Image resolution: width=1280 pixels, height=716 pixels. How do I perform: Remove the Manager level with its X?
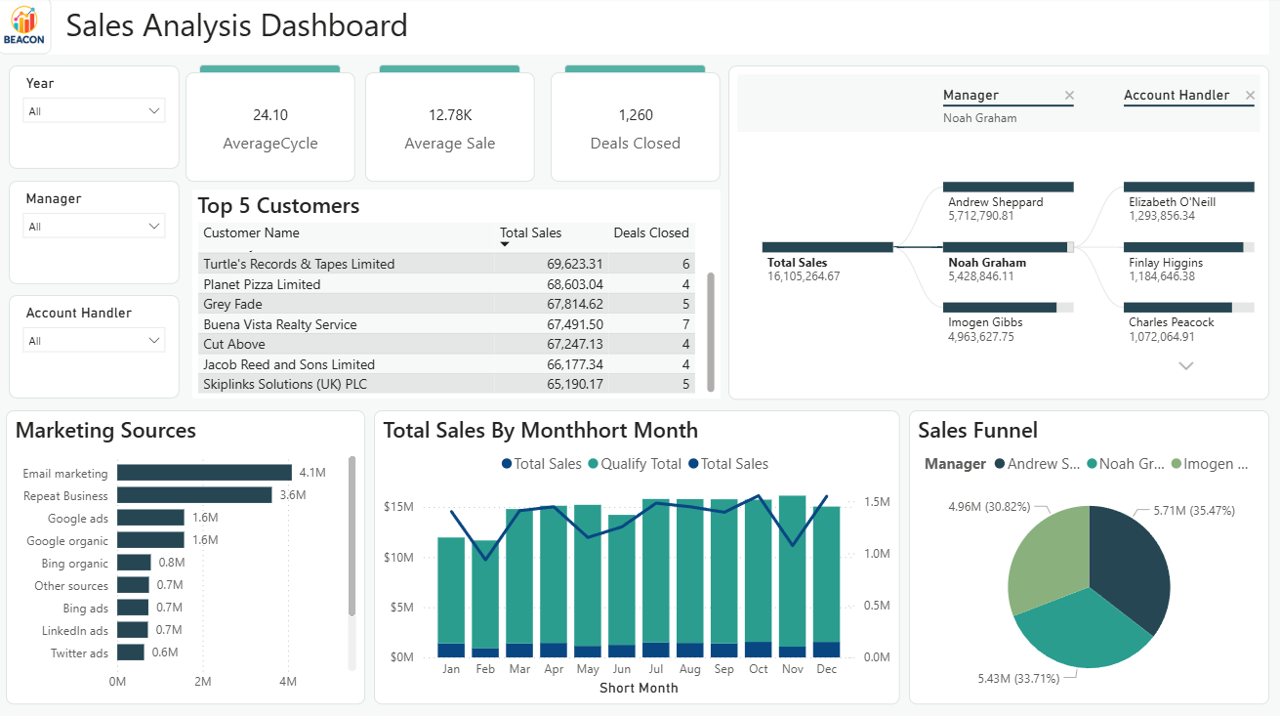point(1069,96)
